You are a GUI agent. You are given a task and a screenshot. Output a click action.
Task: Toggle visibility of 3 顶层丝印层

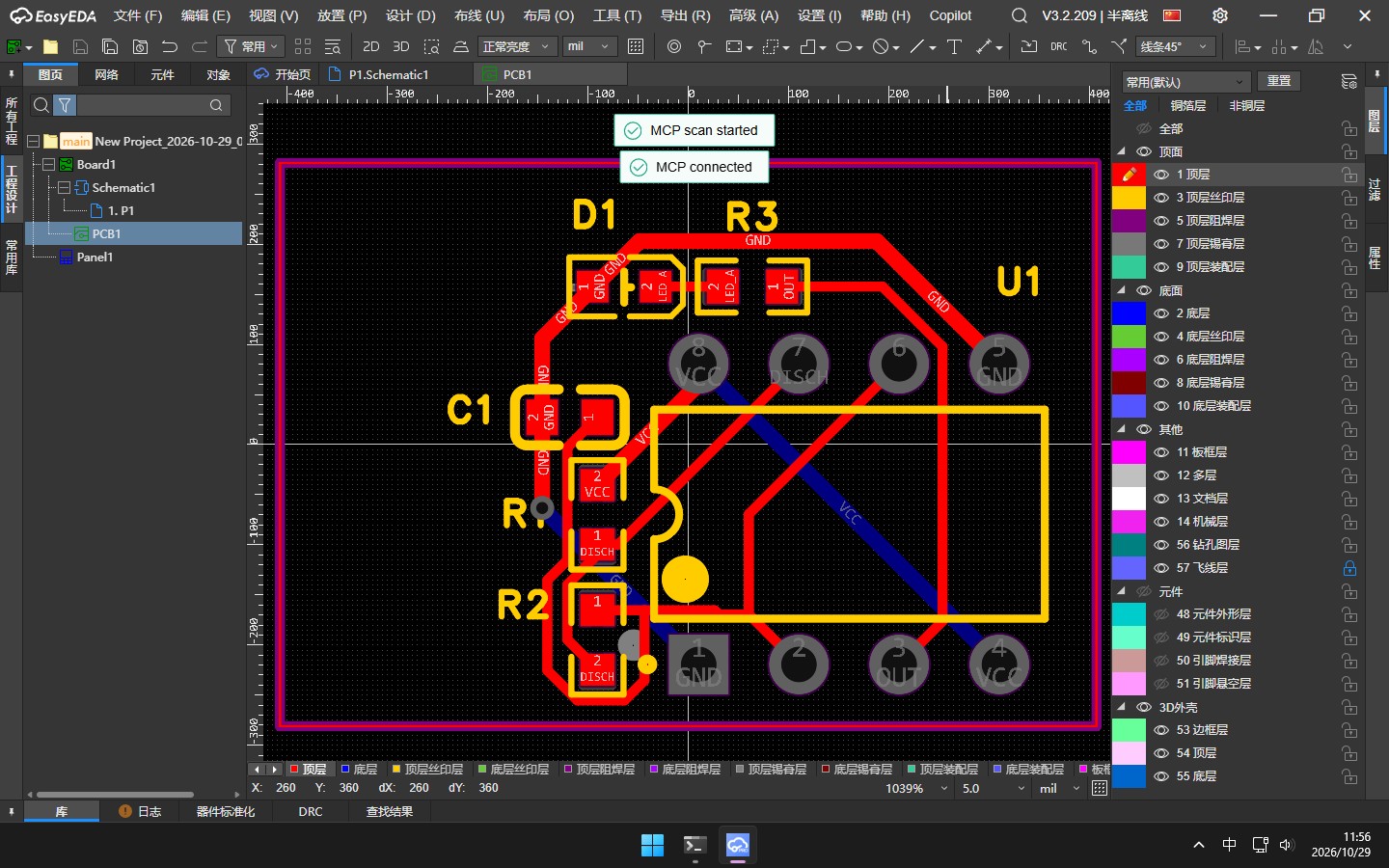coord(1161,198)
